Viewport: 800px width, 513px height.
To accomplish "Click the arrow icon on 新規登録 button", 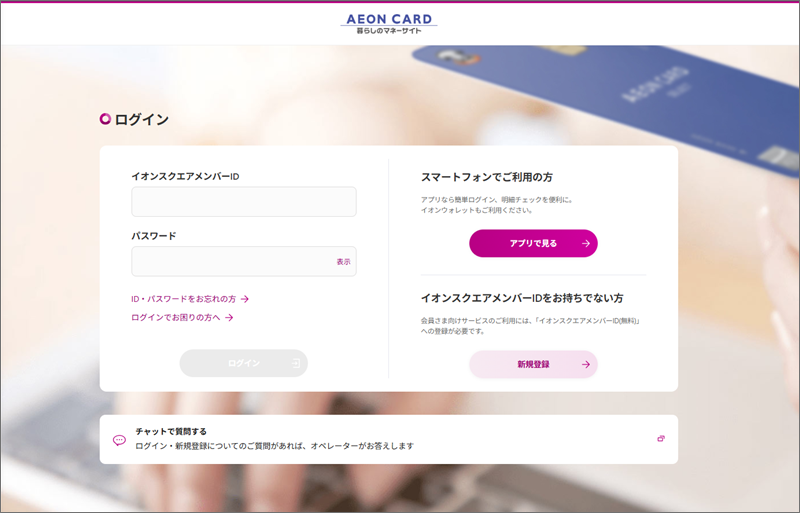I will [x=586, y=364].
